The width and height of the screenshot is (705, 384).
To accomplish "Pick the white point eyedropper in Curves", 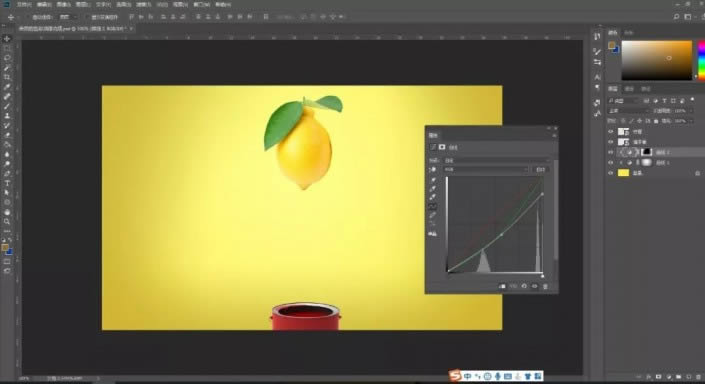I will 433,197.
